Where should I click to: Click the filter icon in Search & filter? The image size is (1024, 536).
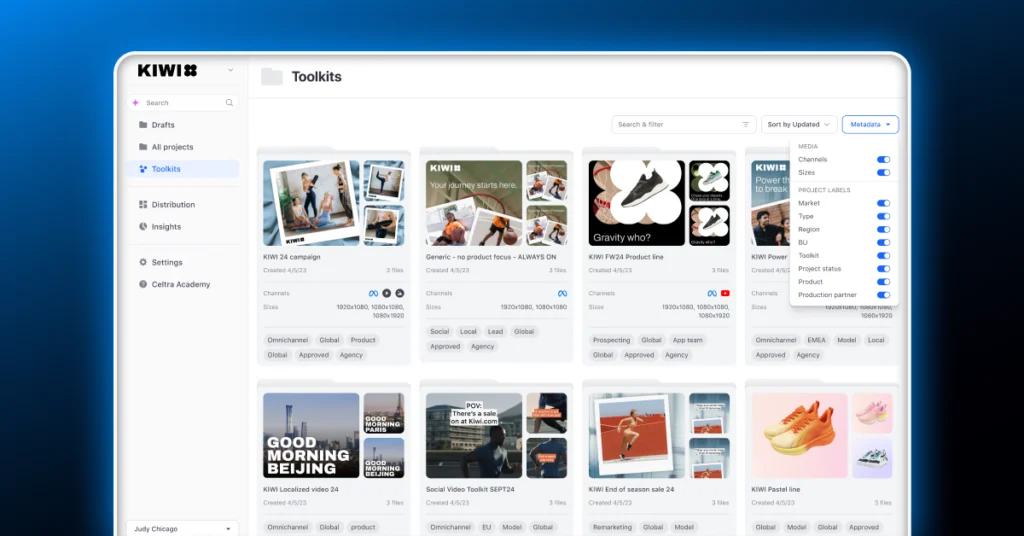pyautogui.click(x=745, y=124)
